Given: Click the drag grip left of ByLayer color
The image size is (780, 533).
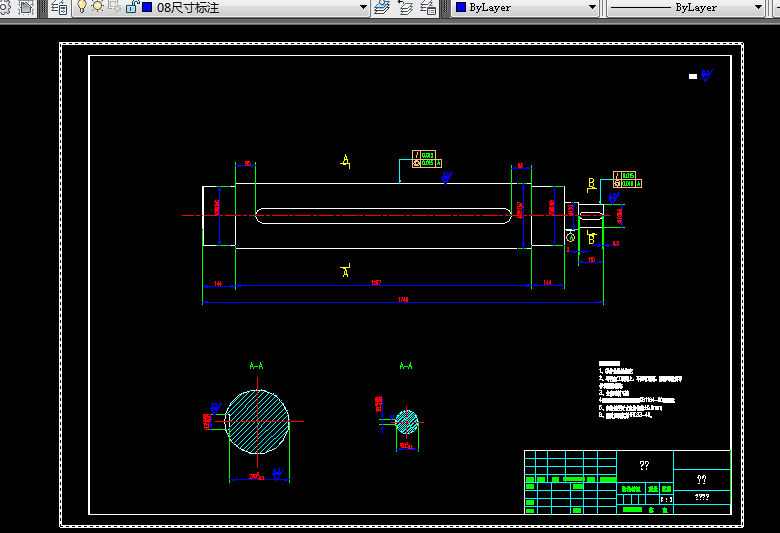Looking at the screenshot, I should (446, 7).
